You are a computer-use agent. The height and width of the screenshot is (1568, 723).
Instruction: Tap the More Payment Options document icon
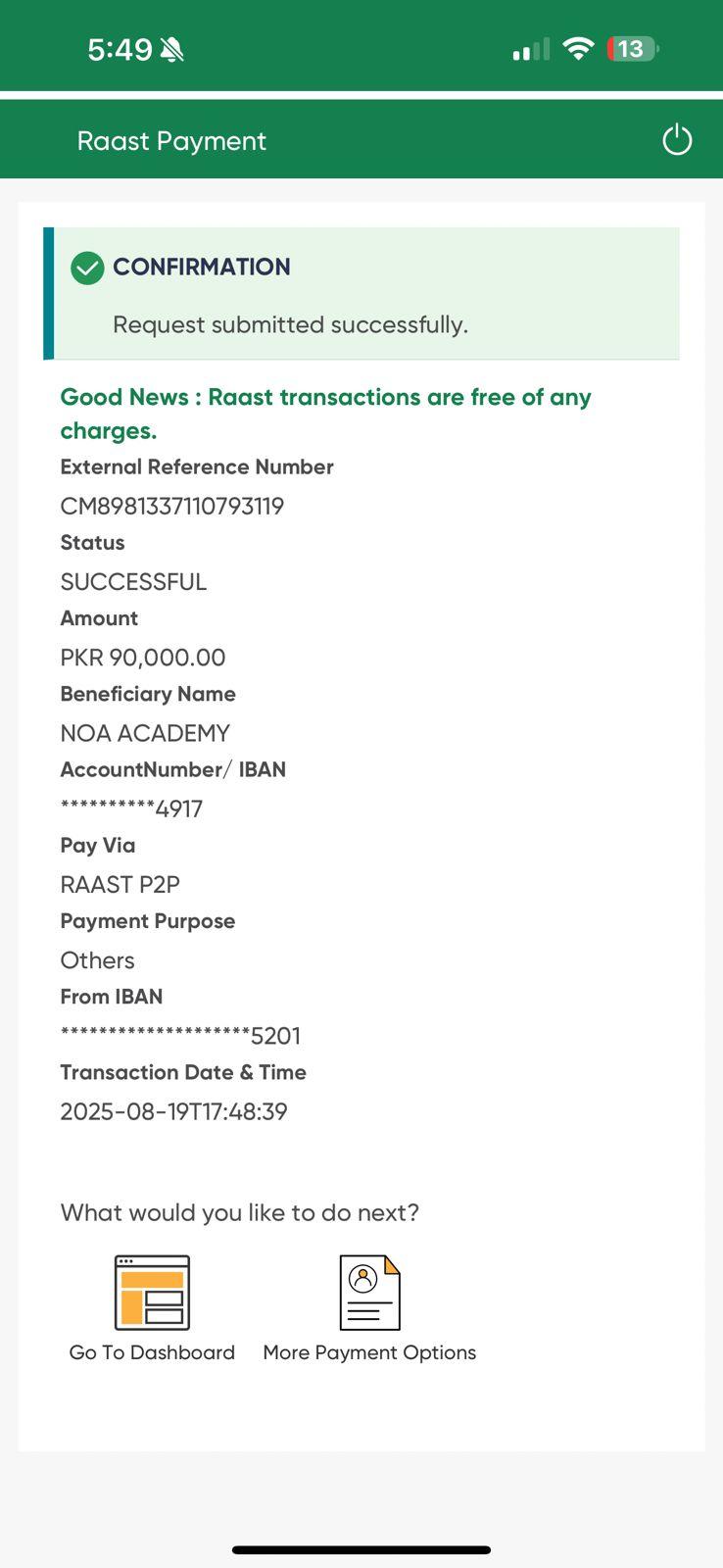point(369,1293)
